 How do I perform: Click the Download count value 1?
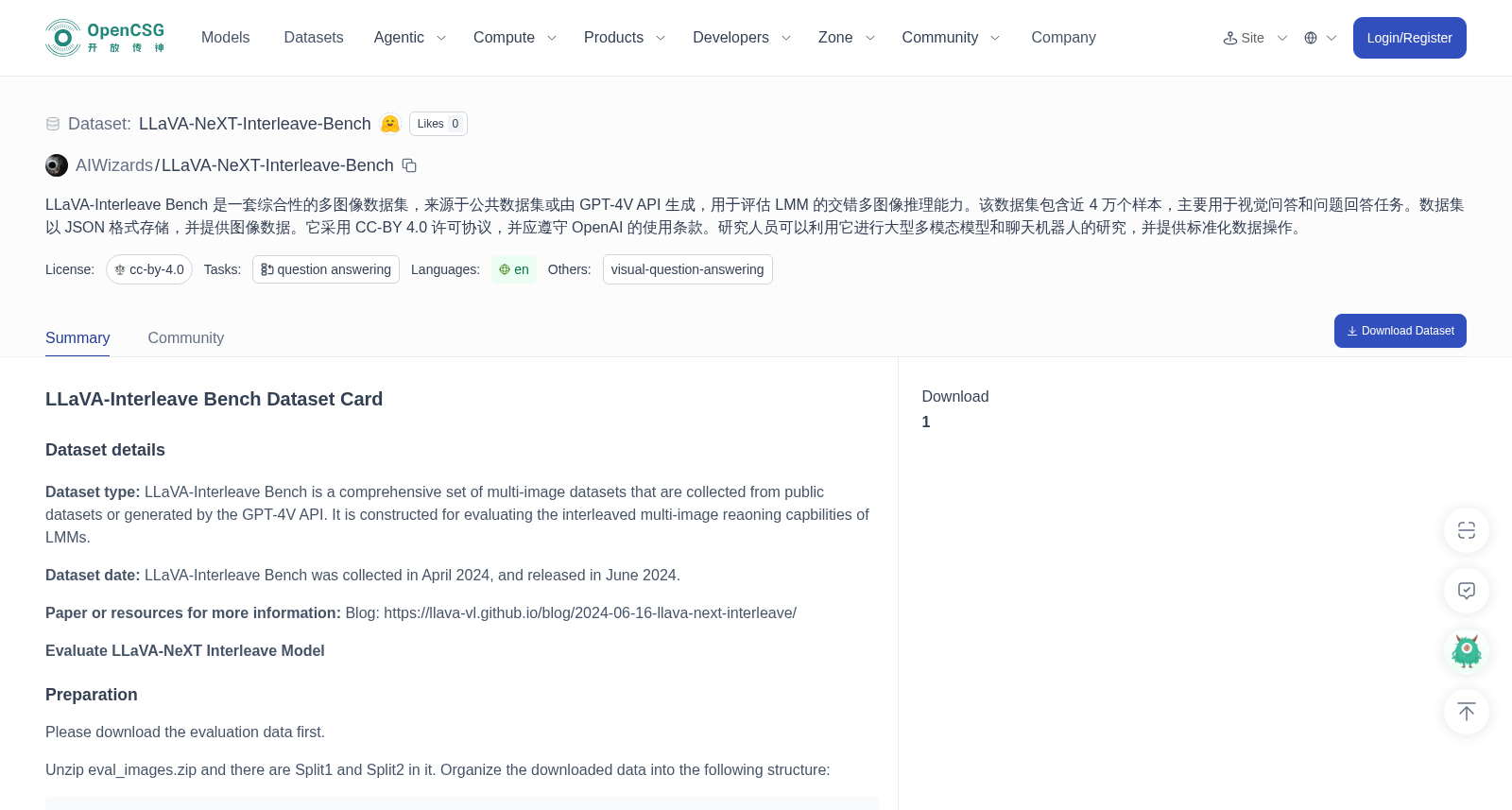click(926, 422)
